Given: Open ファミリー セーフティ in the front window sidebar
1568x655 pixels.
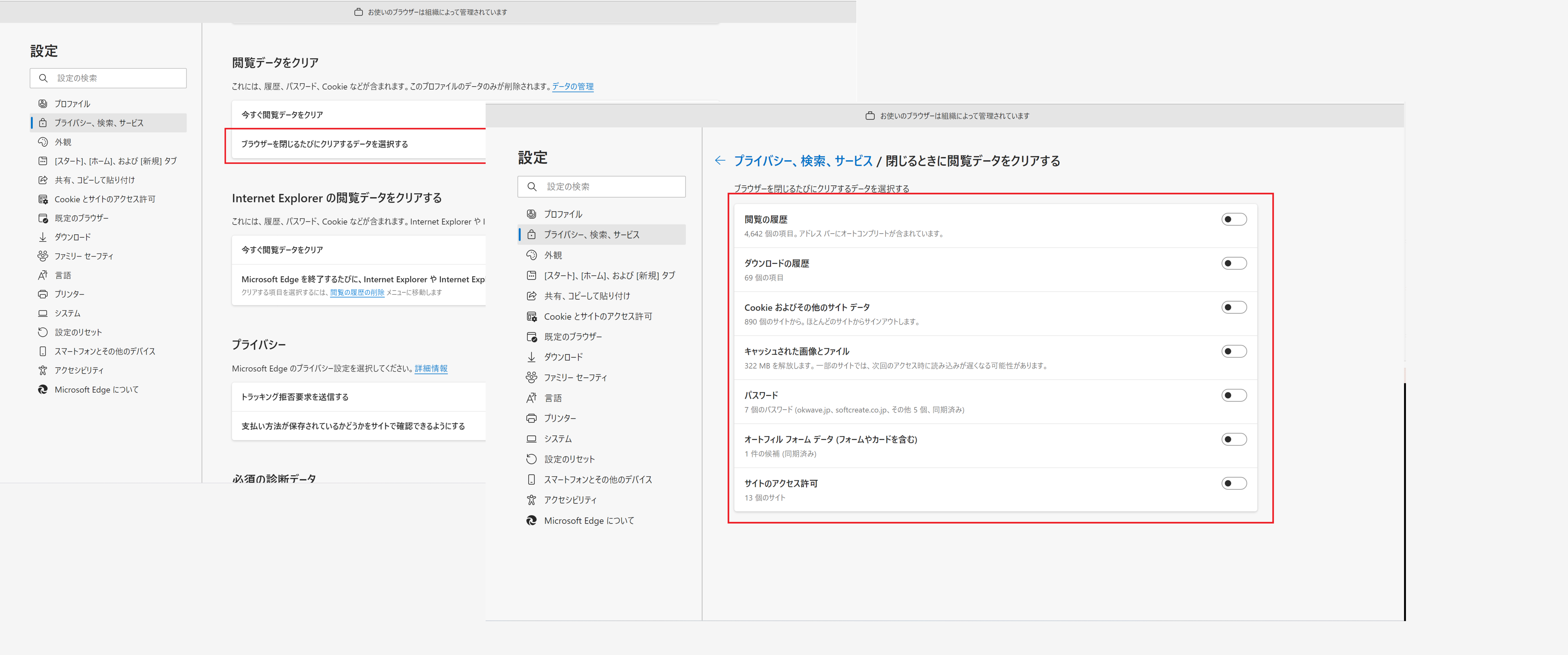Looking at the screenshot, I should pyautogui.click(x=601, y=377).
